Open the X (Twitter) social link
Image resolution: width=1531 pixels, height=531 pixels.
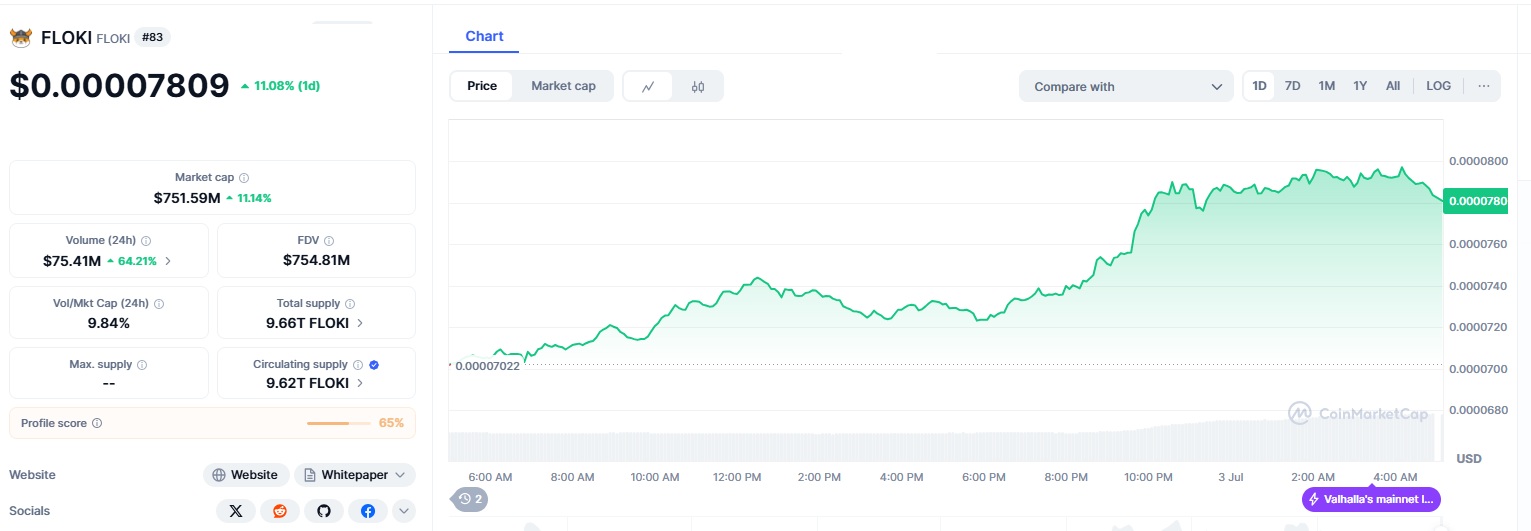(x=235, y=511)
